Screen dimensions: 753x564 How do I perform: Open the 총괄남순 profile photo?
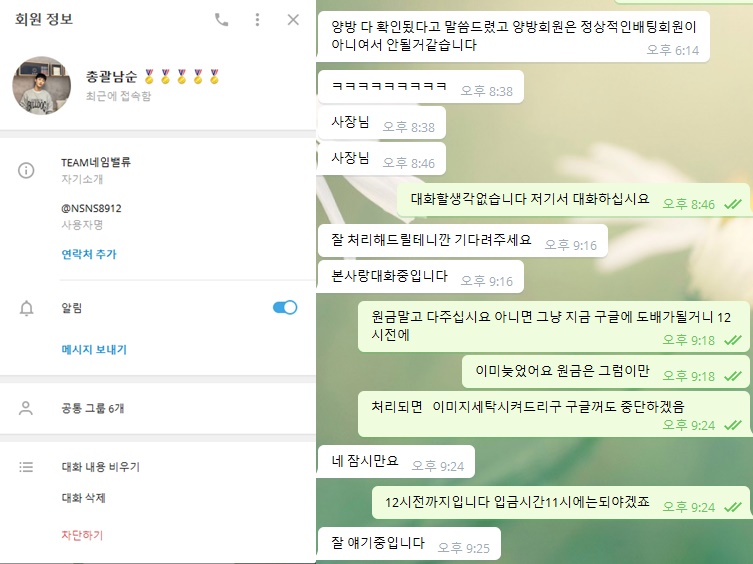[41, 86]
